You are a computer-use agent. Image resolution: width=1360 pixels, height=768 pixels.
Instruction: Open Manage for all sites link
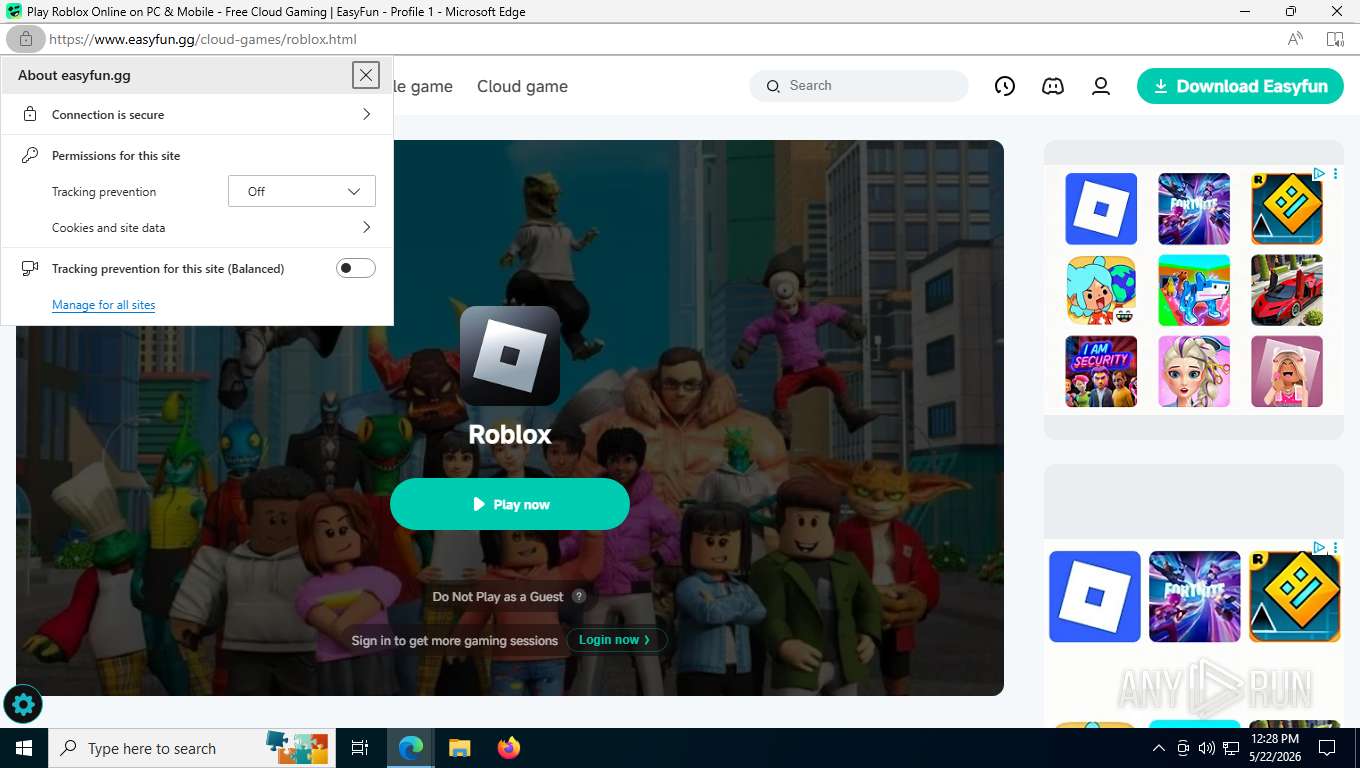[x=103, y=305]
